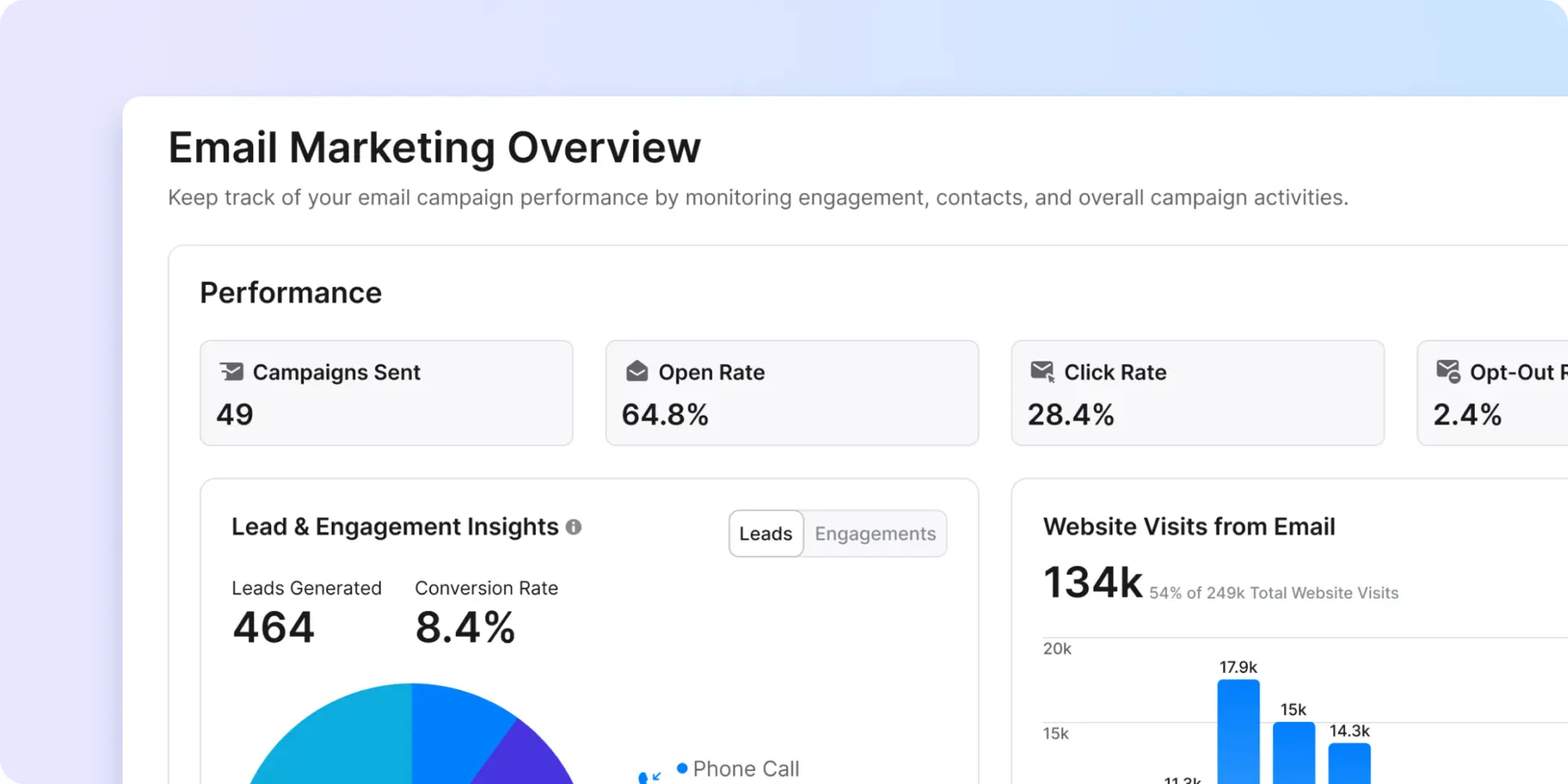Select the Phone Call legend label
Viewport: 1568px width, 784px height.
(746, 768)
